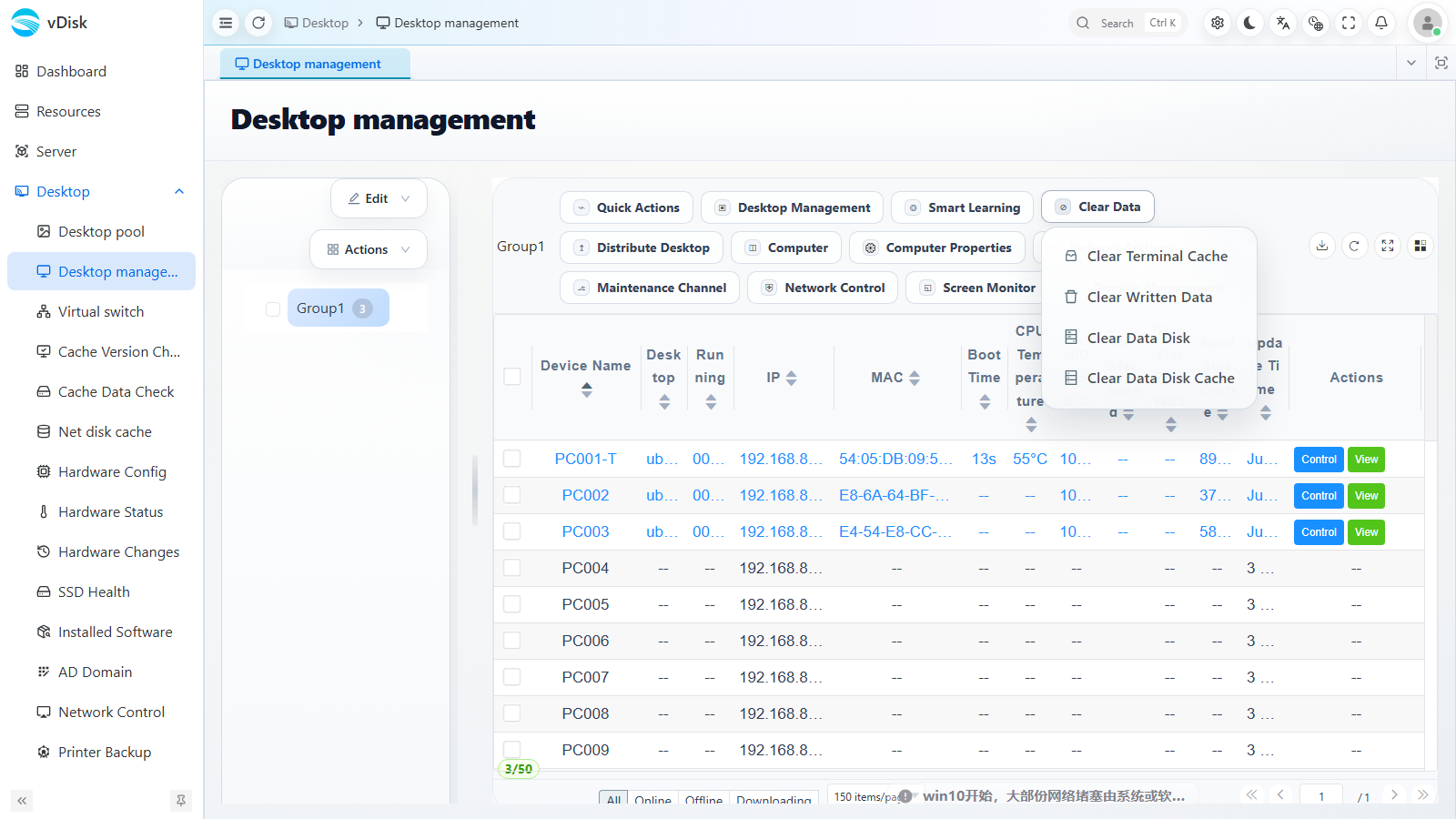
Task: Select Clear Data Disk Cache option
Action: 1149,378
